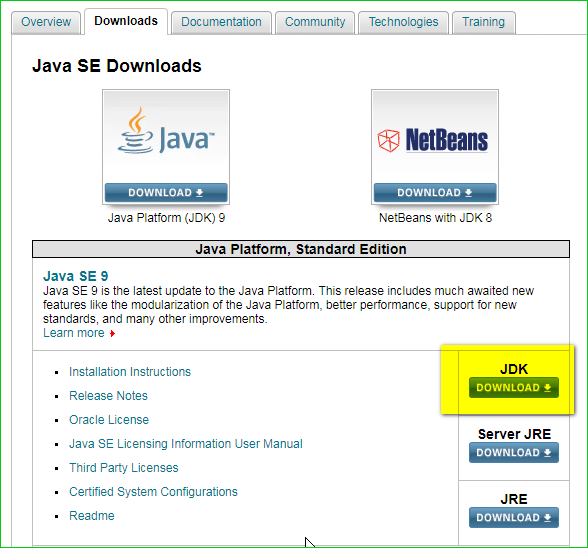
Task: Open Installation Instructions link
Action: pos(130,372)
